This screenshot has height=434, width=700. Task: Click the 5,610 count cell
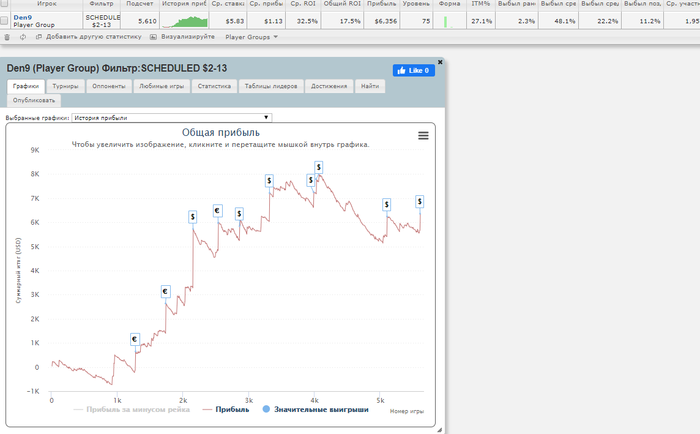pos(139,21)
